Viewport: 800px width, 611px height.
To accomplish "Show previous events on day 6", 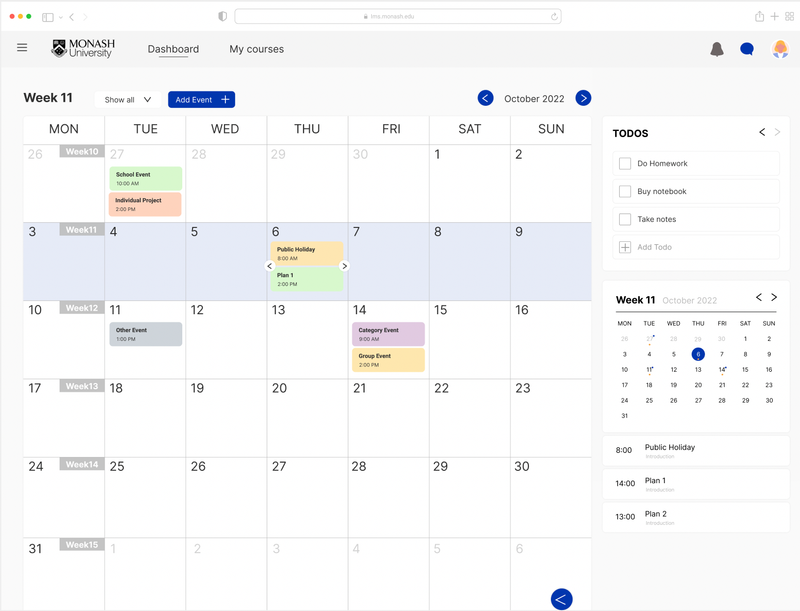I will point(270,266).
